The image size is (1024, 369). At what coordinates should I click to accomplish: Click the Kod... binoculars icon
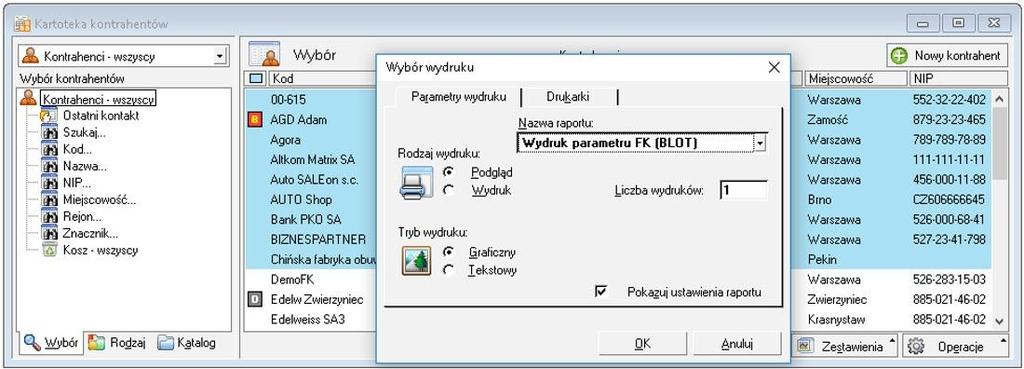50,150
